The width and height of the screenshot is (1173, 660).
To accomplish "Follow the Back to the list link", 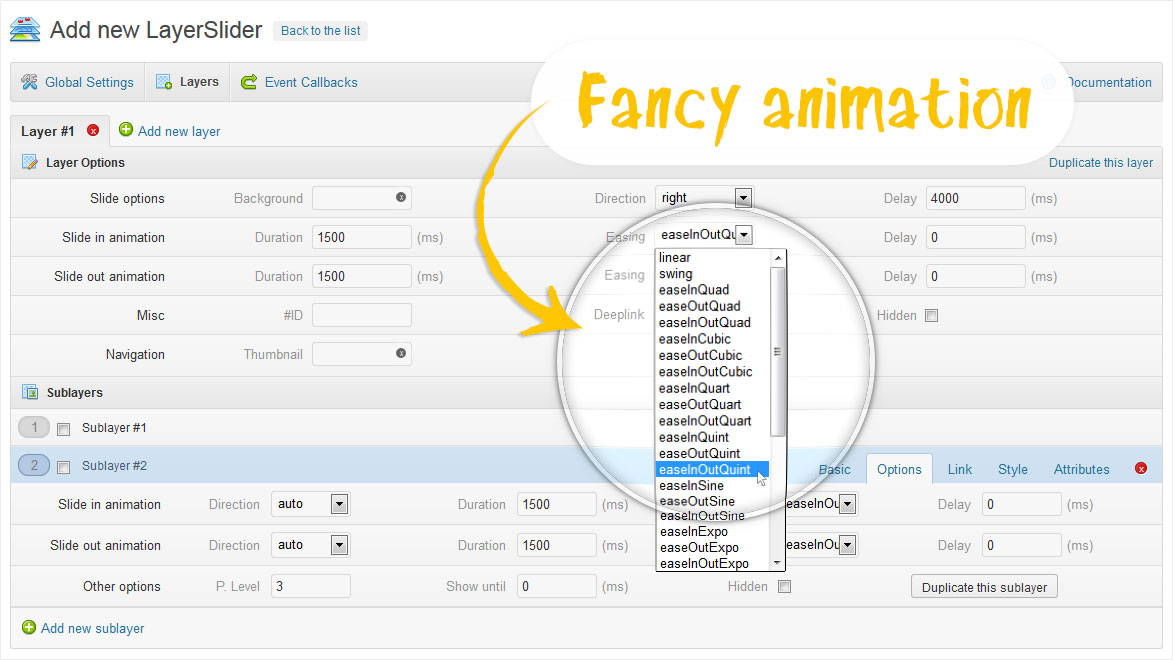I will [x=320, y=31].
